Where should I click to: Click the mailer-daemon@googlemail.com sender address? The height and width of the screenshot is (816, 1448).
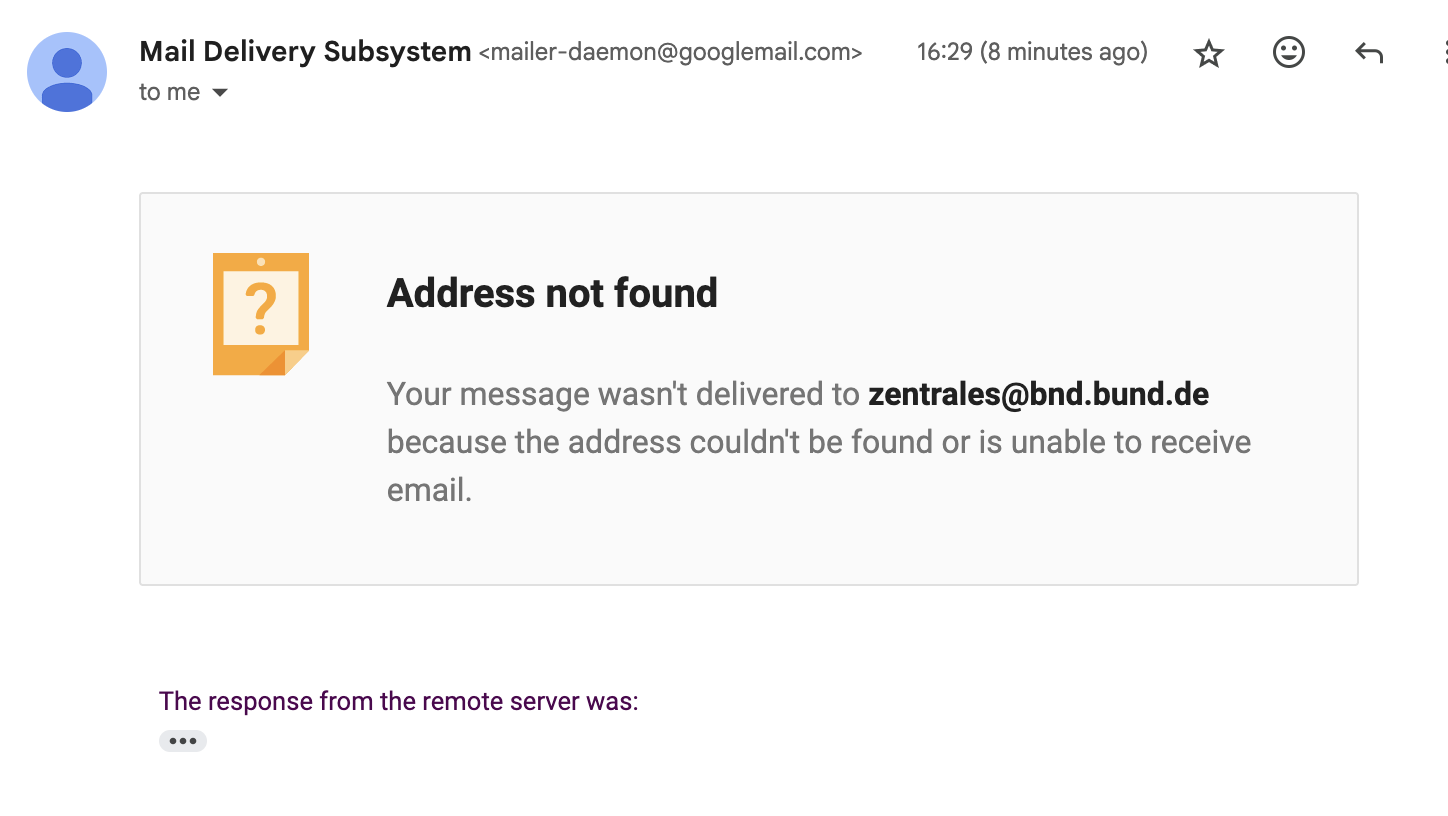(670, 52)
